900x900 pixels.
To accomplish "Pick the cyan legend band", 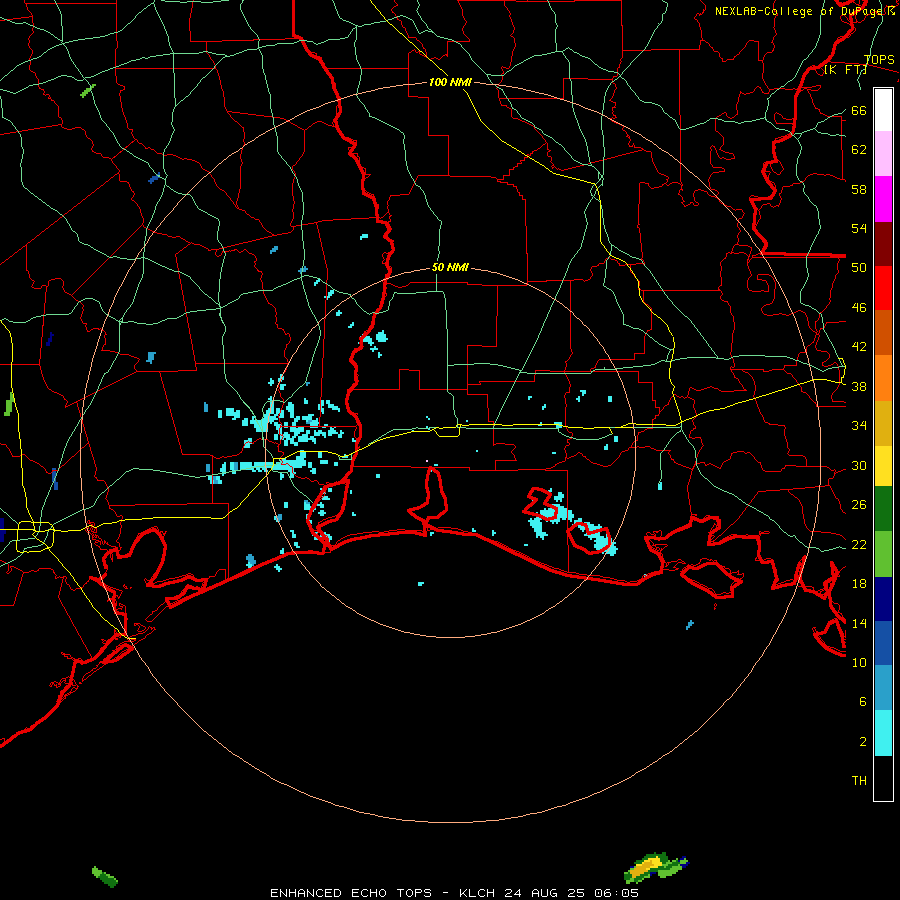I will 883,733.
